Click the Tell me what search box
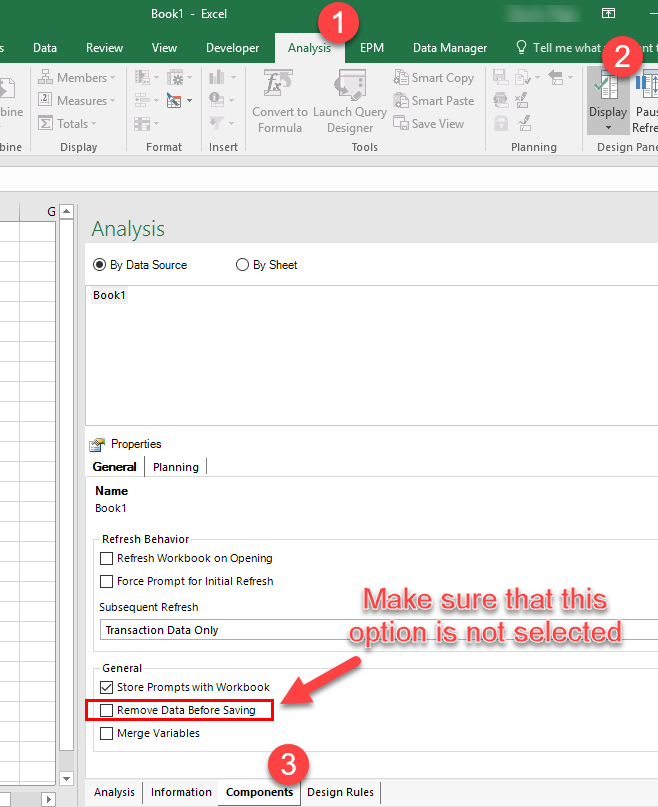 (586, 48)
